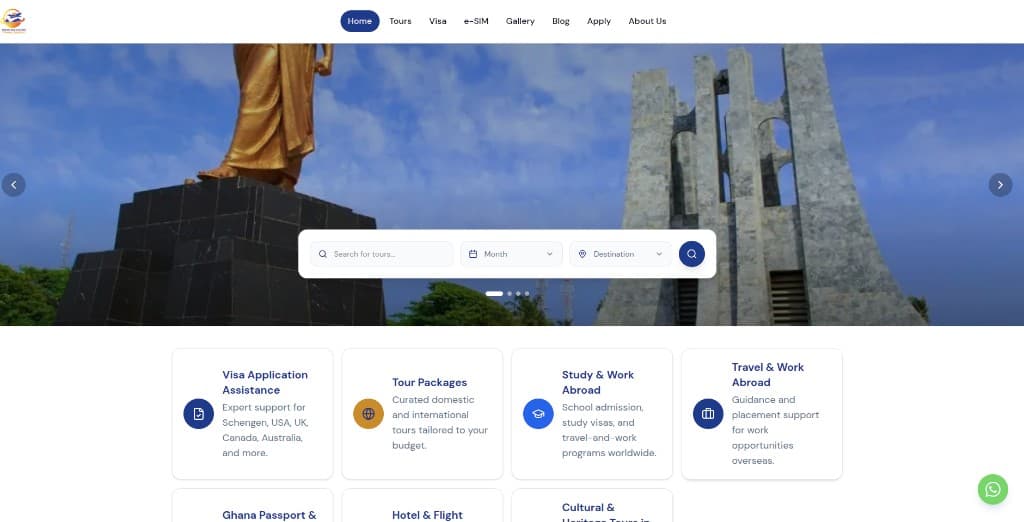Viewport: 1024px width, 522px height.
Task: Open the Tours menu item
Action: pyautogui.click(x=400, y=21)
